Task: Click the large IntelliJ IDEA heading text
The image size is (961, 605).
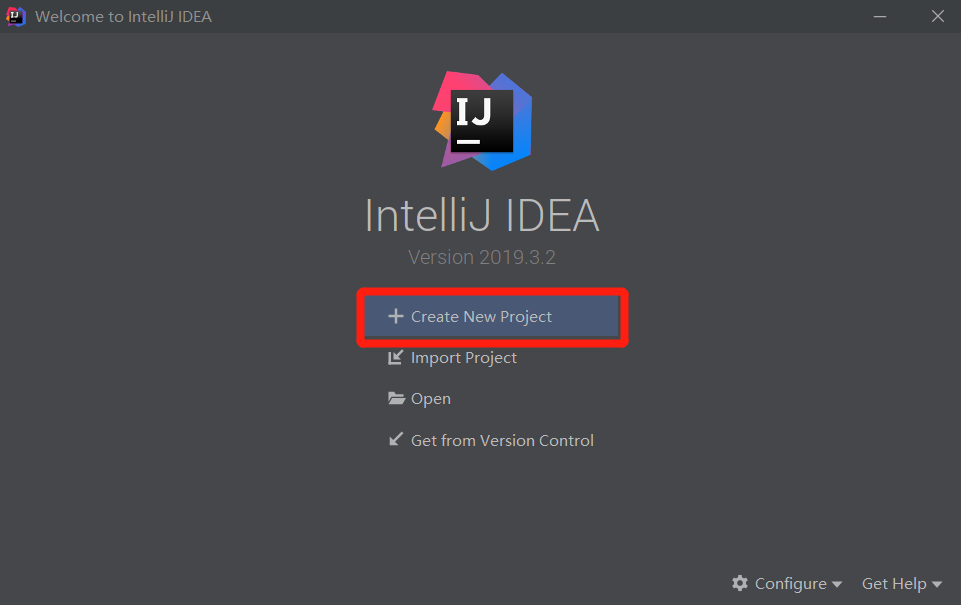Action: pos(482,216)
